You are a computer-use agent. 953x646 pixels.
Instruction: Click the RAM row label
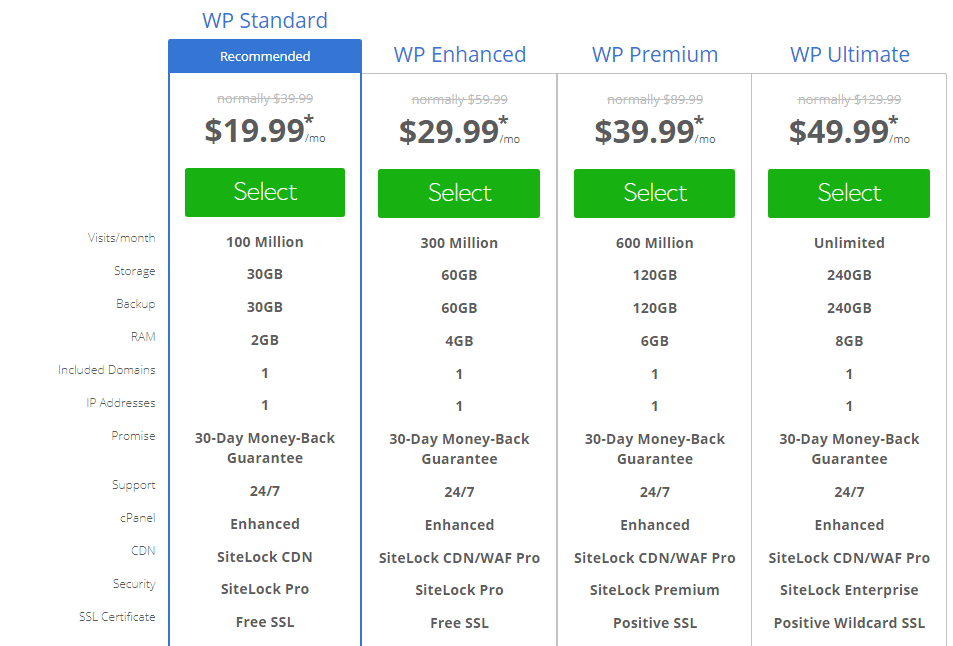click(142, 337)
